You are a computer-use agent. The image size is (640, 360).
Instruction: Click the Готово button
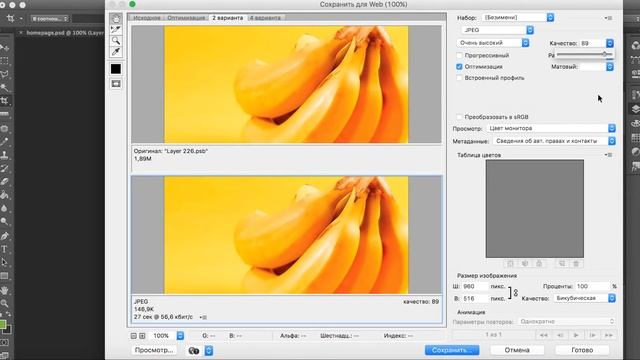point(582,350)
